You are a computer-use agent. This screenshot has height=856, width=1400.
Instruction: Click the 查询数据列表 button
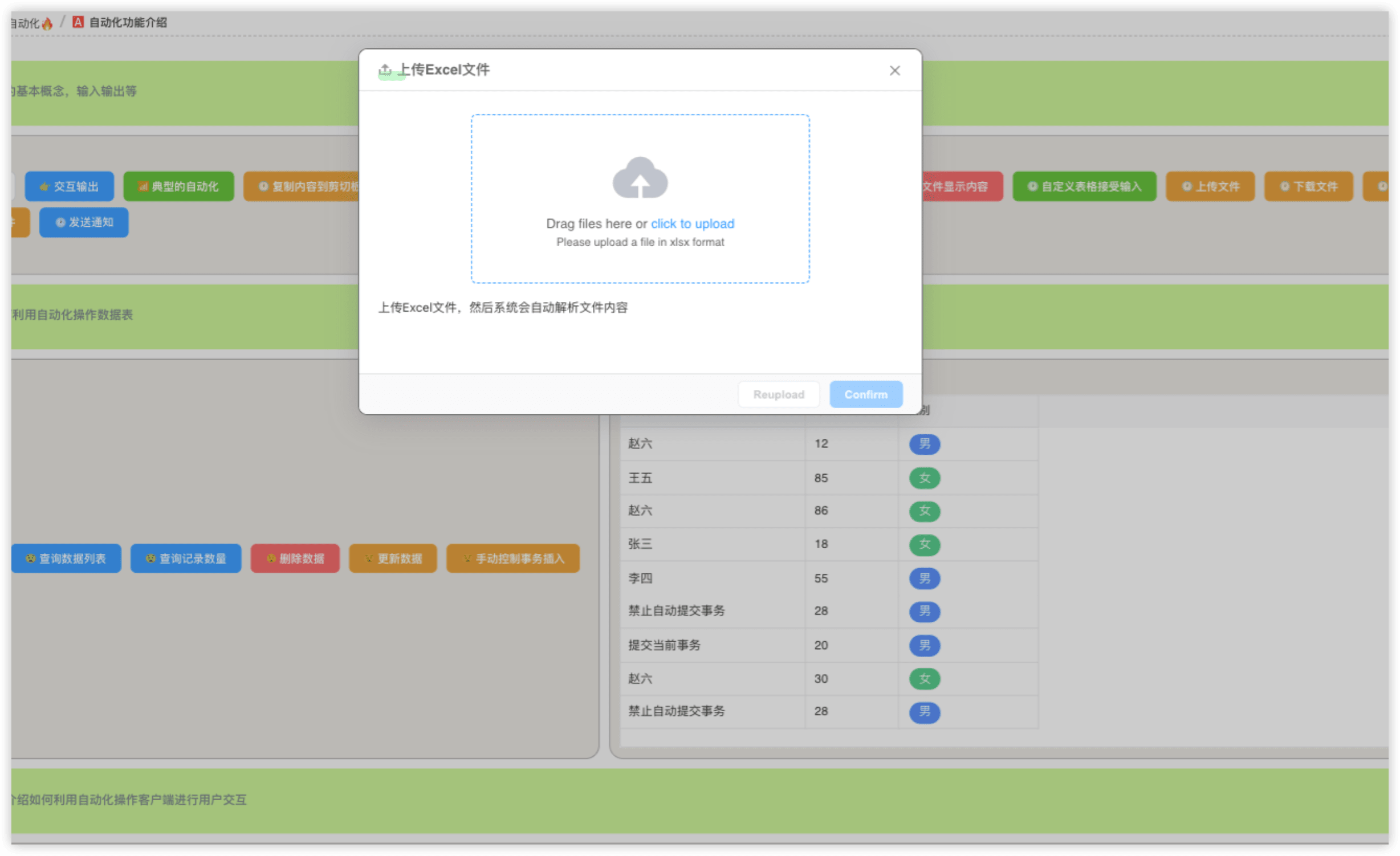pyautogui.click(x=66, y=559)
